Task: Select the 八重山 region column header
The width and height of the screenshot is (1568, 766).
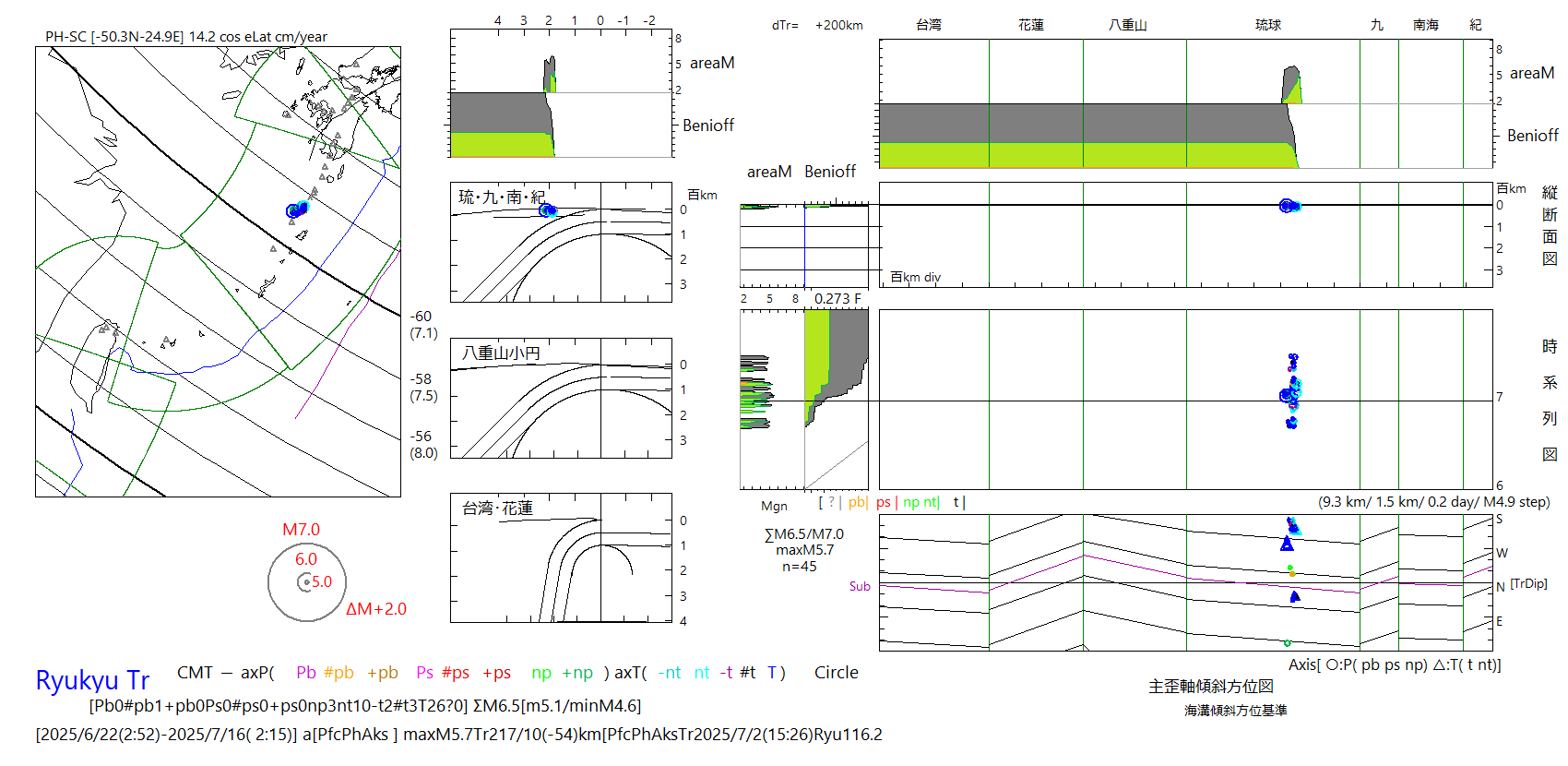Action: click(1127, 25)
